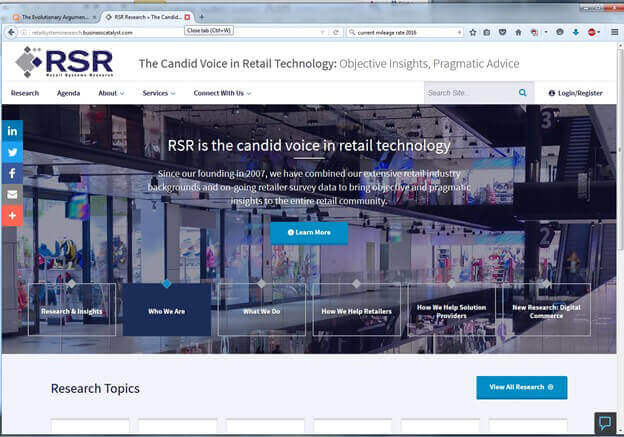Select the What We Do tile

pos(261,310)
